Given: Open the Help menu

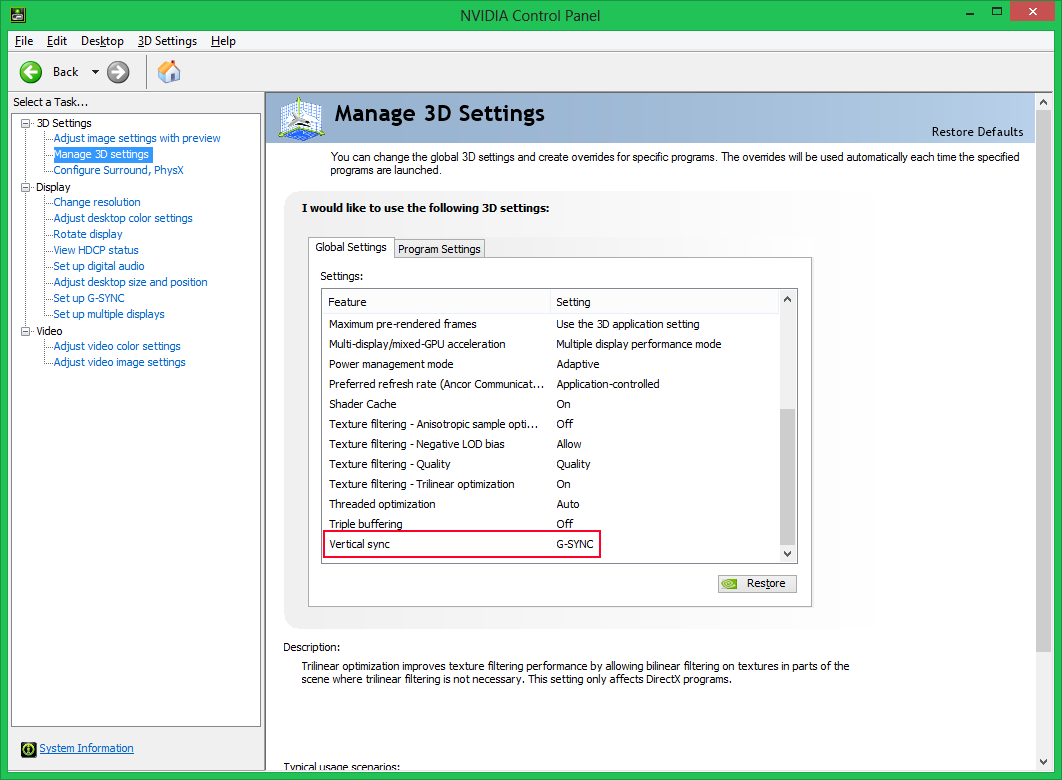Looking at the screenshot, I should pyautogui.click(x=223, y=41).
